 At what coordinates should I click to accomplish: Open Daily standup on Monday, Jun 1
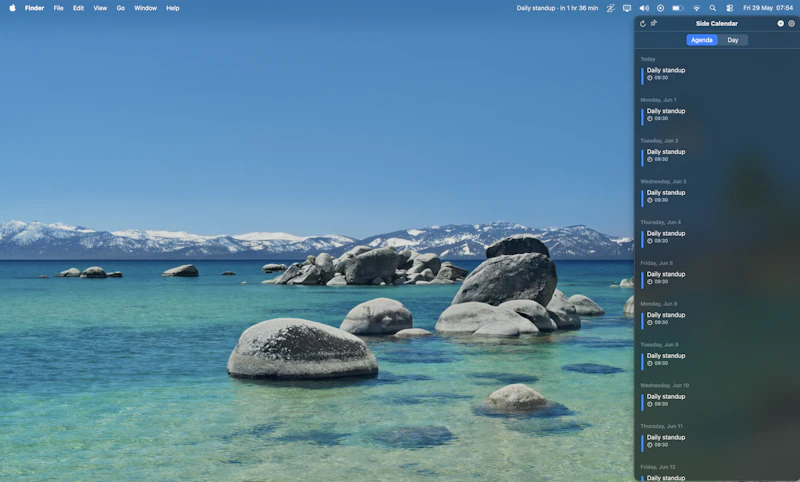[x=717, y=115]
